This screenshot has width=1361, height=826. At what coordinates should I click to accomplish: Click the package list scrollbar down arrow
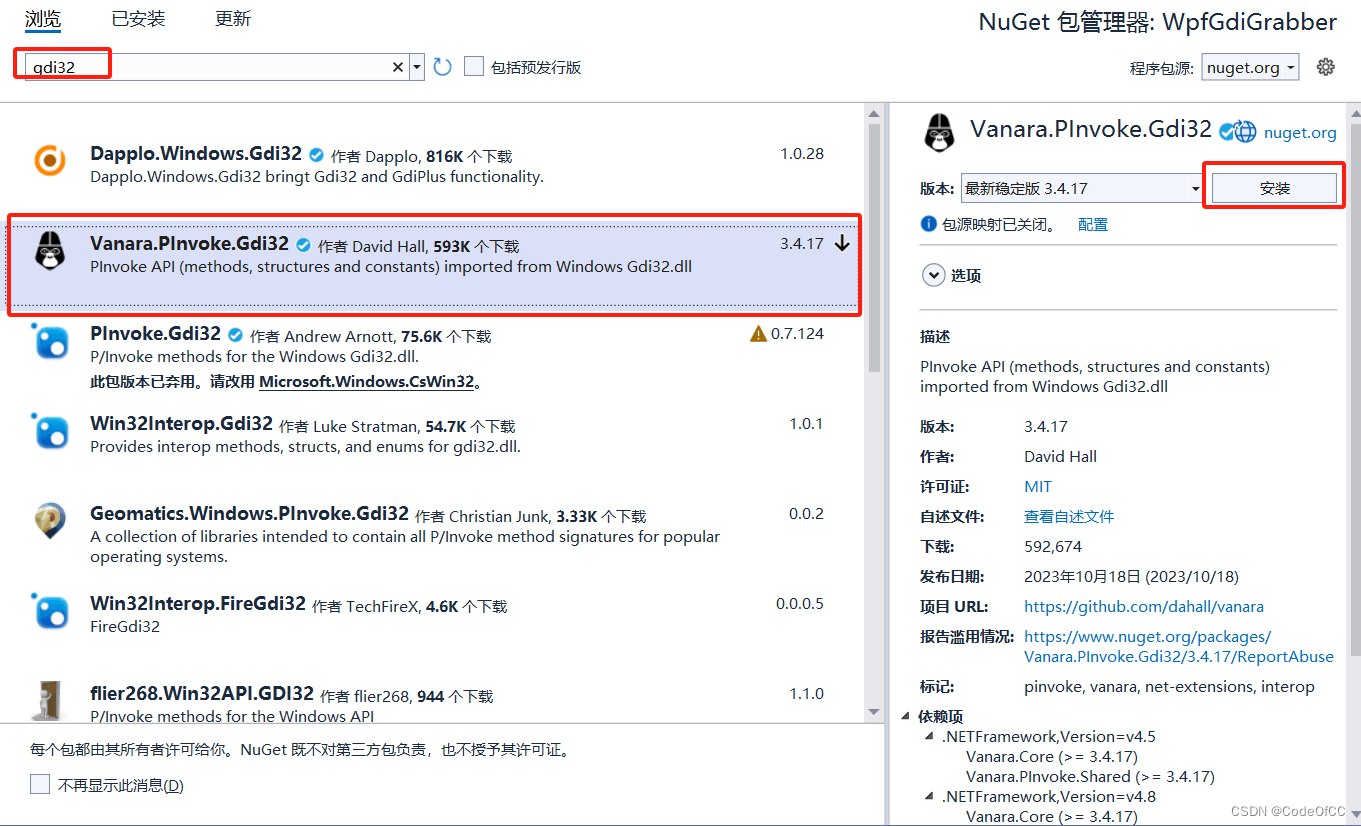pos(875,713)
